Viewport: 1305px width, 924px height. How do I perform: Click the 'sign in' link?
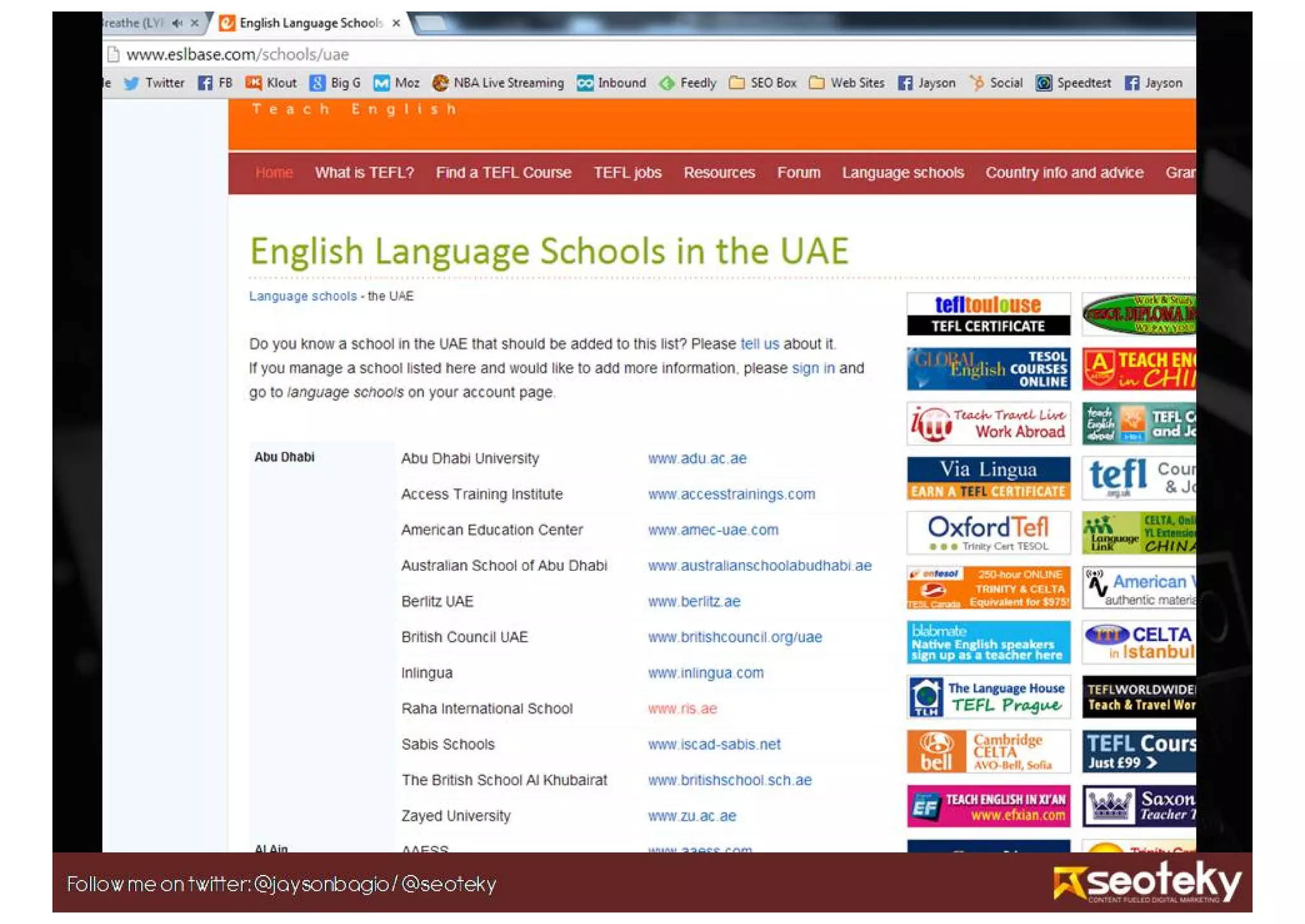point(812,368)
